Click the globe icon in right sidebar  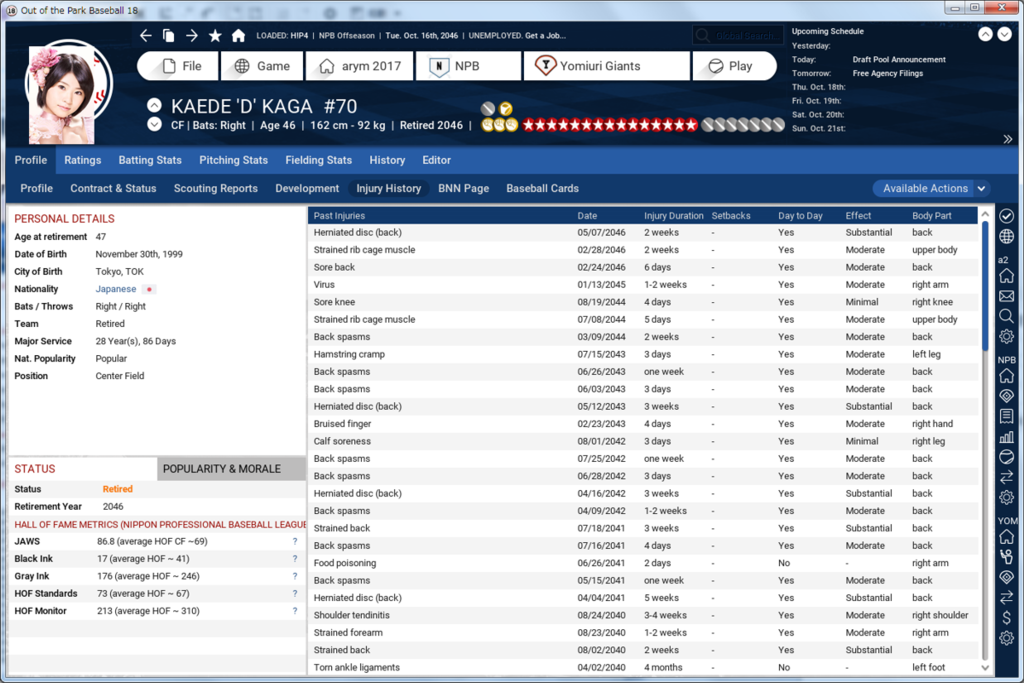pos(1006,236)
